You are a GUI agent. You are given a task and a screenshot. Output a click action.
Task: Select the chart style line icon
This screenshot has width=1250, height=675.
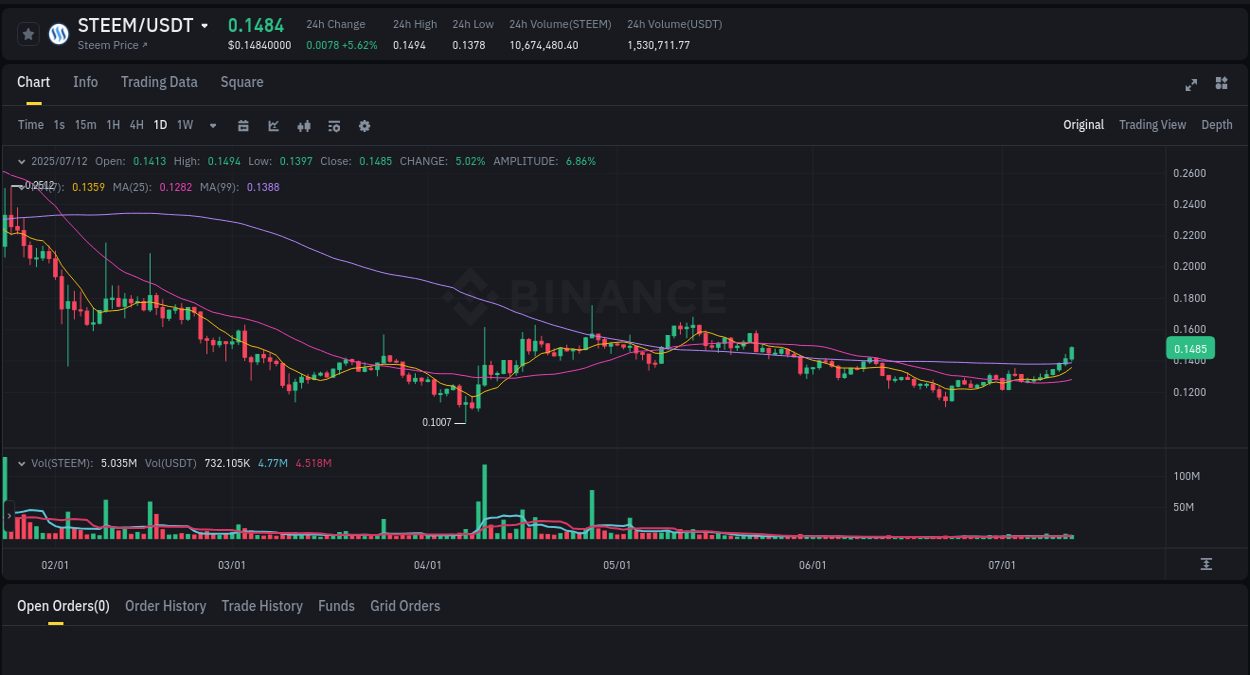[271, 125]
